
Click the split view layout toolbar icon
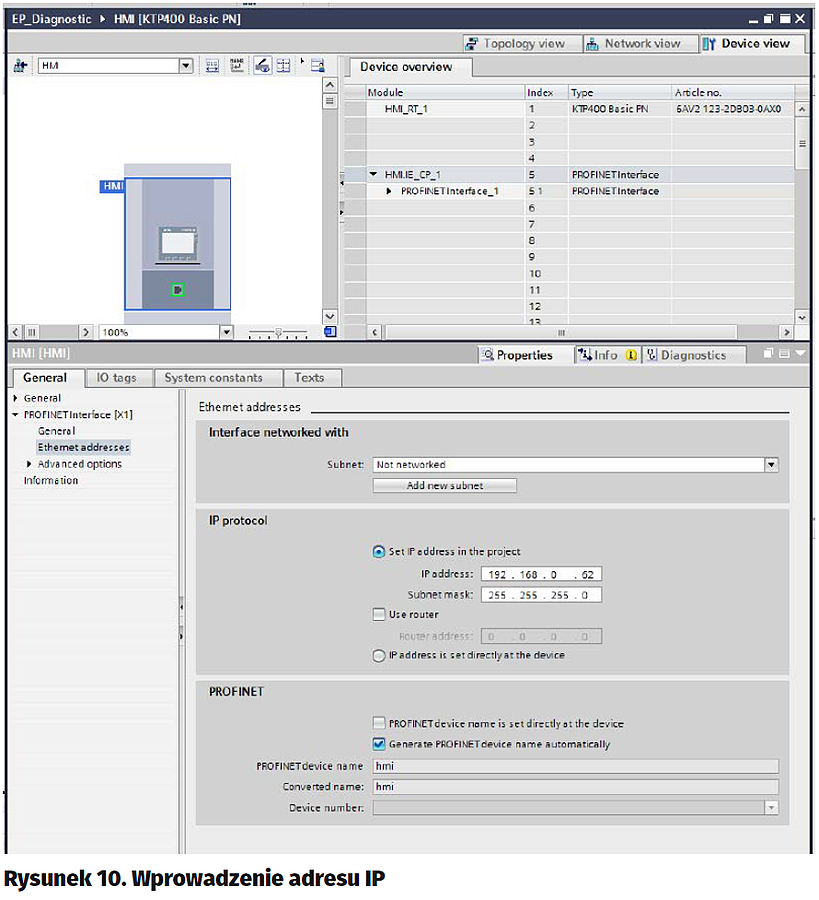pos(284,66)
